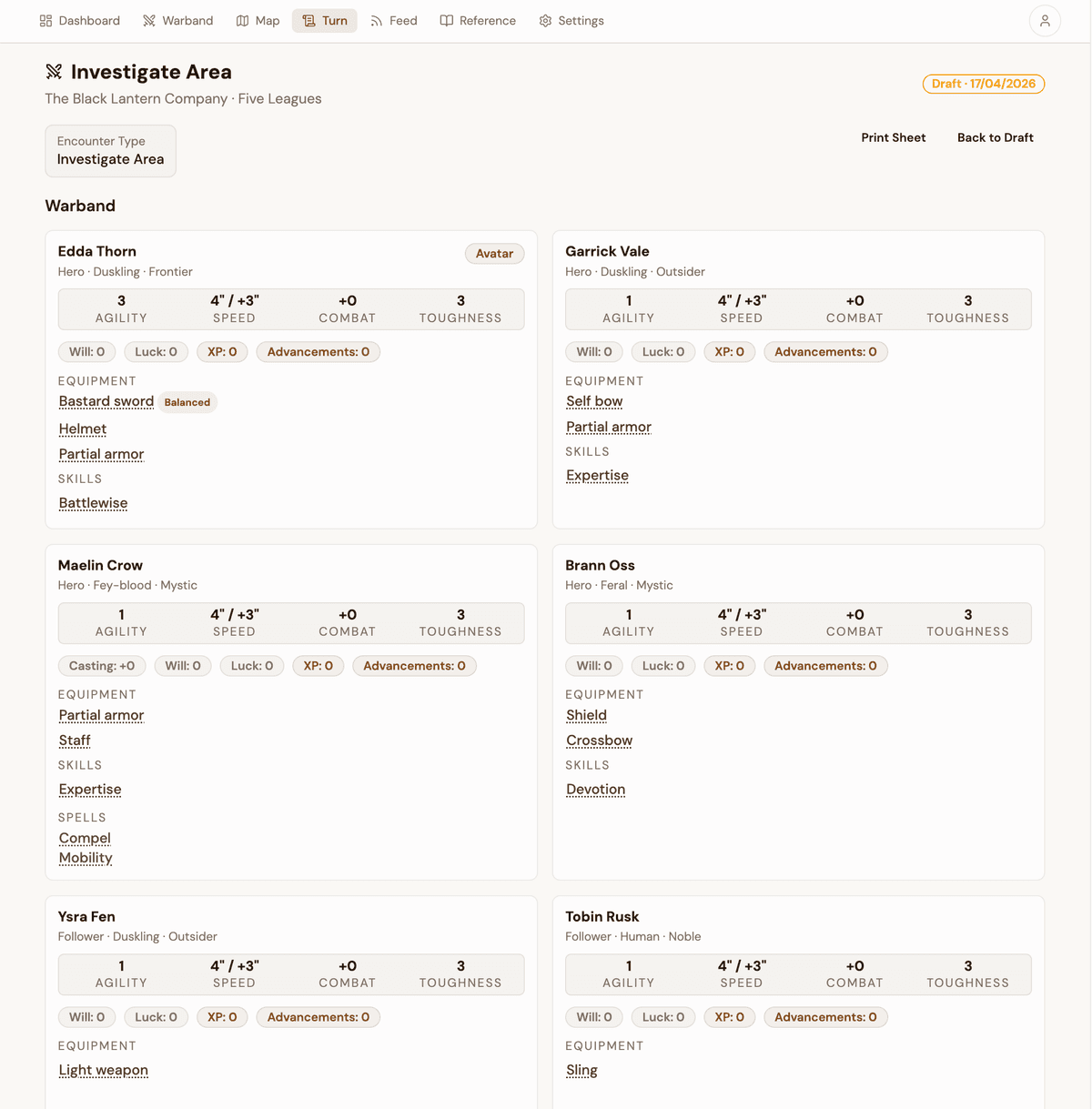Screen dimensions: 1092x1109
Task: Open the Reference tab
Action: click(x=478, y=21)
